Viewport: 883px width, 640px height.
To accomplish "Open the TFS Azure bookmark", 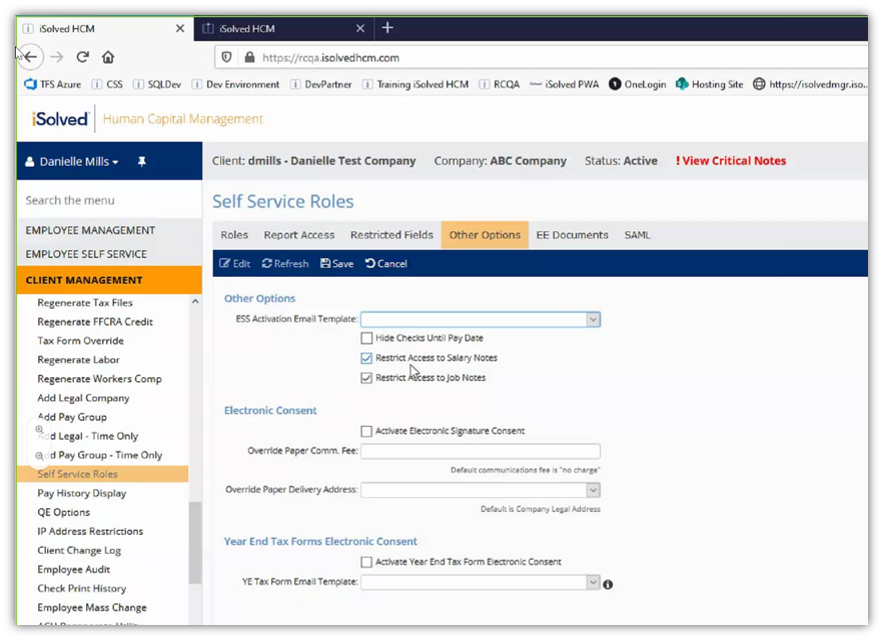I will pyautogui.click(x=53, y=85).
